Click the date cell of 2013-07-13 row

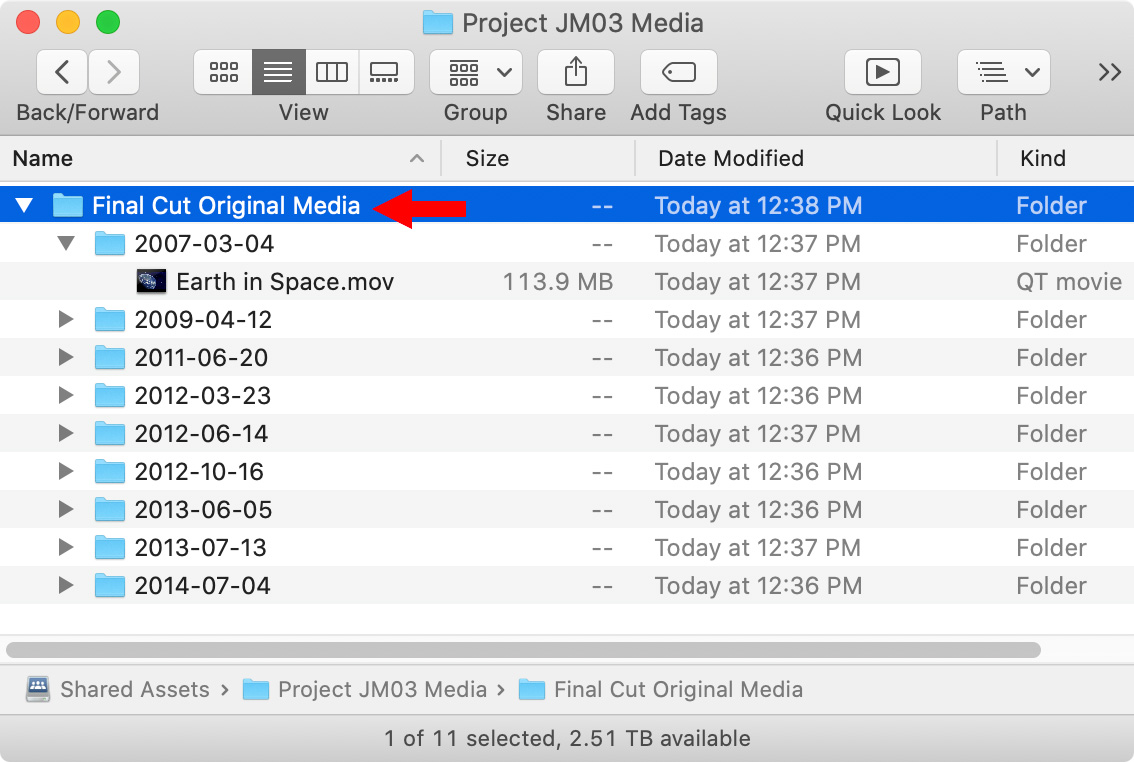tap(757, 547)
